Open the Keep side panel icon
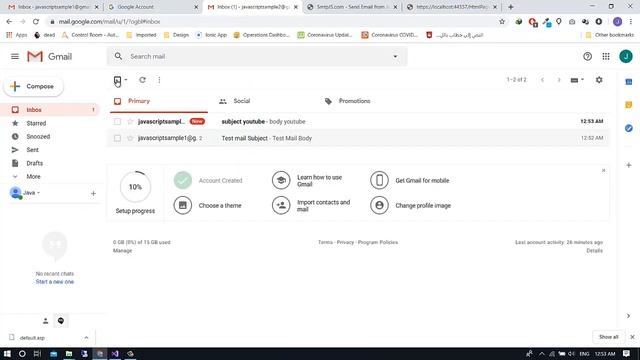640x360 pixels. click(x=629, y=105)
